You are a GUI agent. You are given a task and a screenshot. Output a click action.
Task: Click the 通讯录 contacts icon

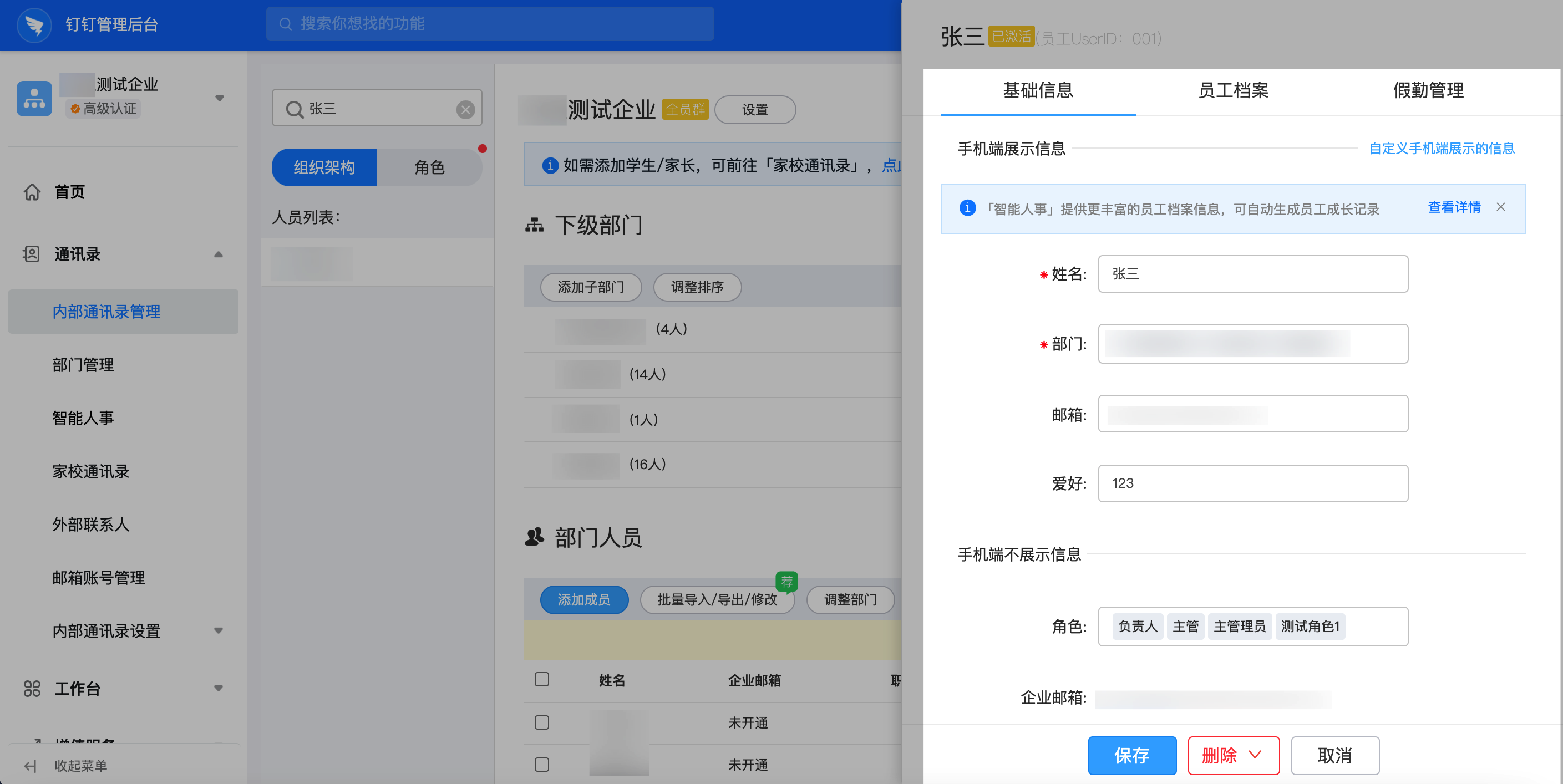(x=32, y=254)
